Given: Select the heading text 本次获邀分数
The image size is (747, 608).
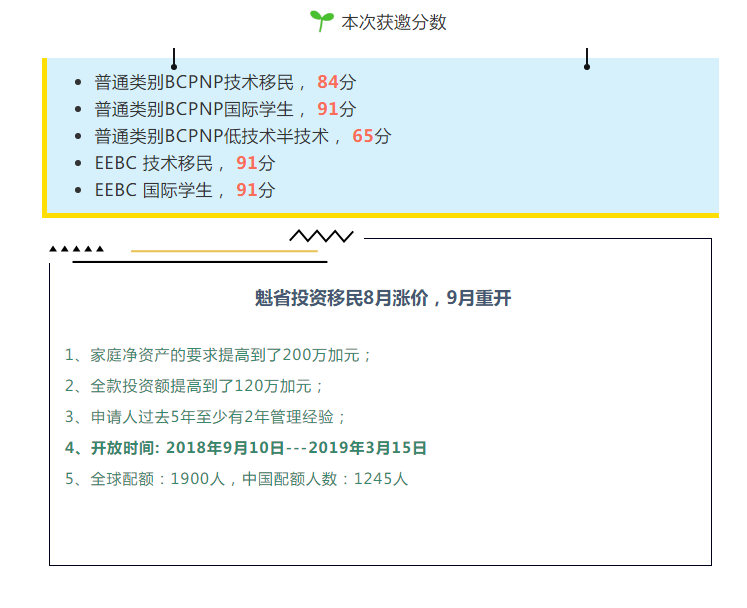Looking at the screenshot, I should [x=394, y=22].
